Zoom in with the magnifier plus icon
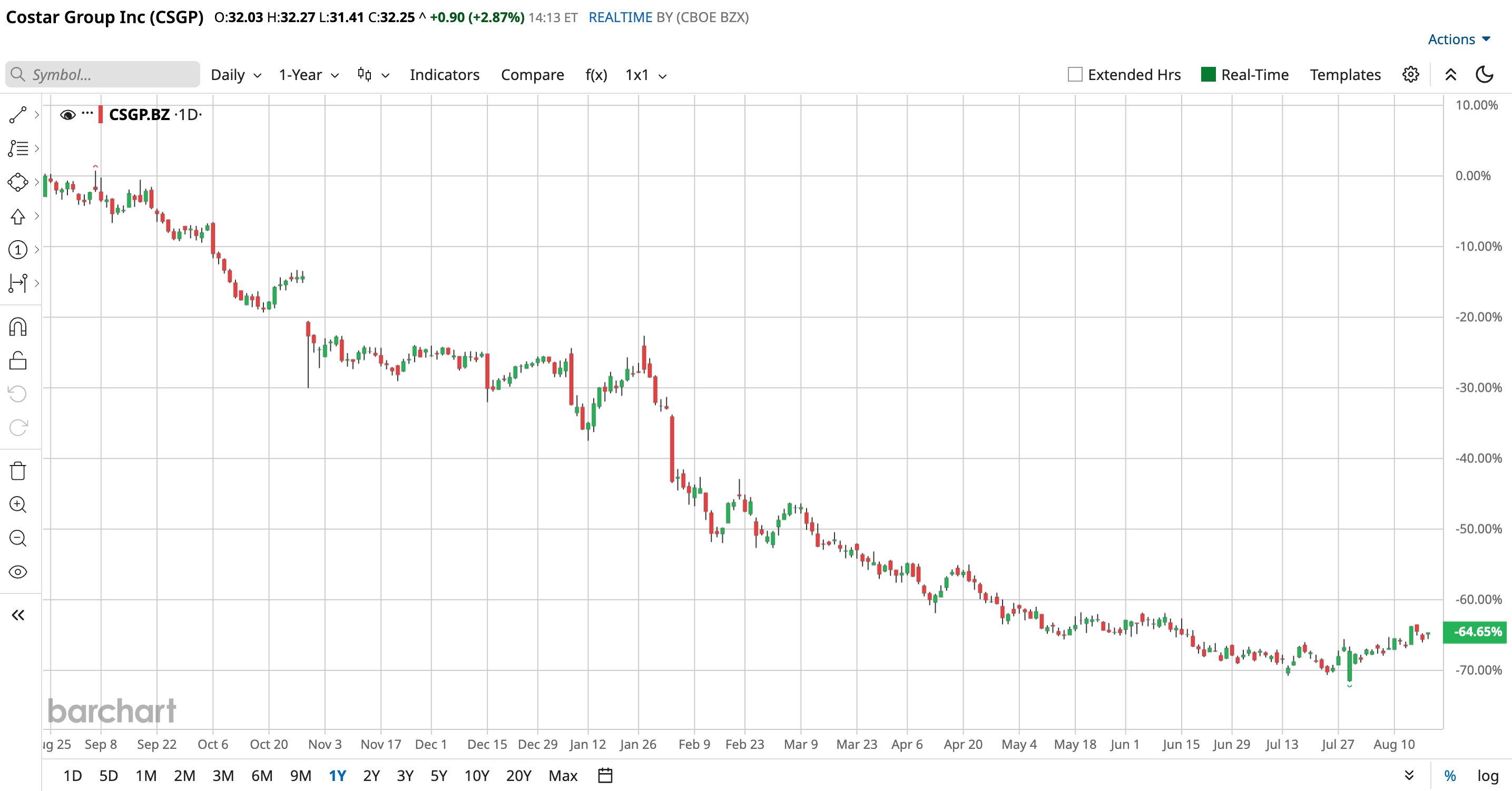 click(17, 505)
